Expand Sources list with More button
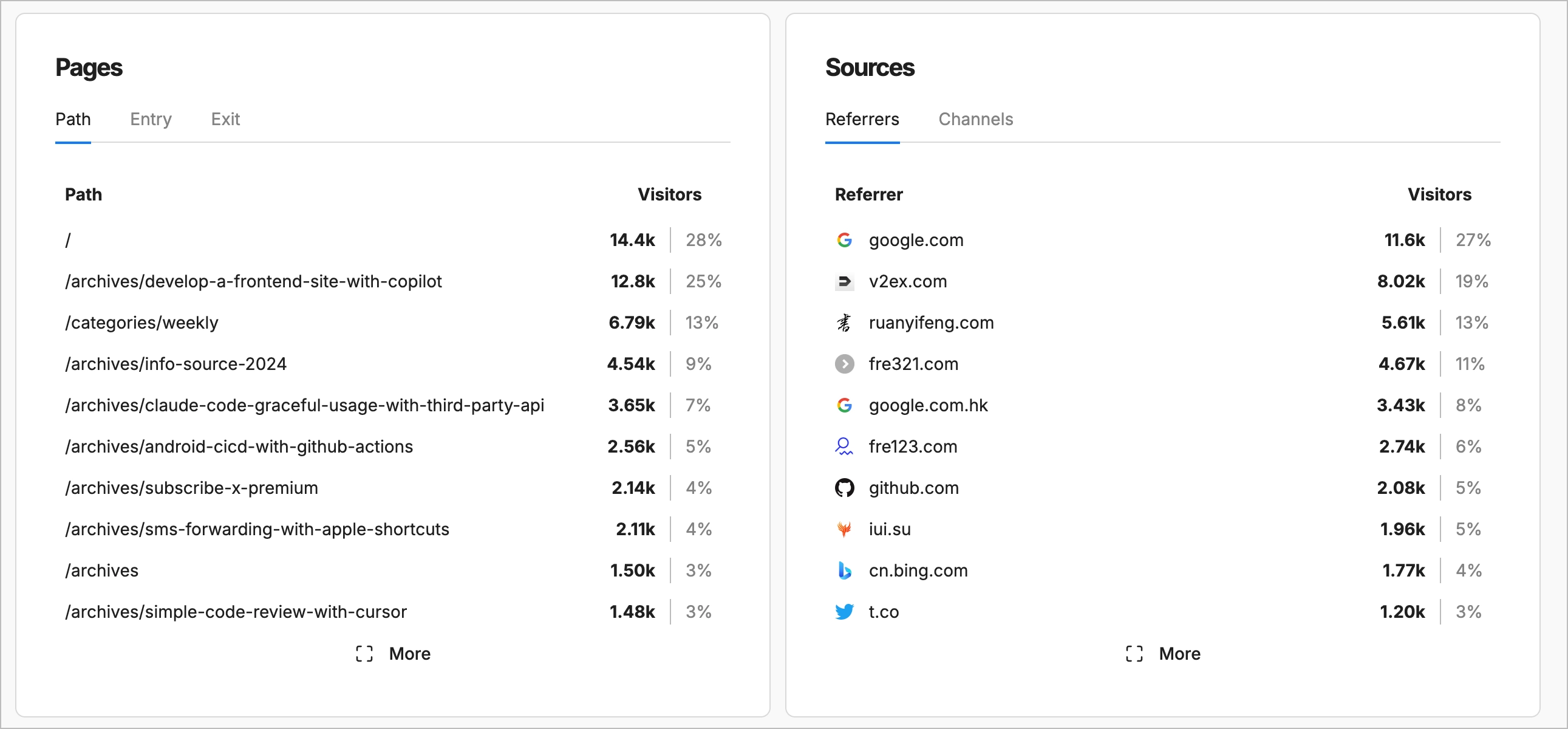The height and width of the screenshot is (729, 1568). pyautogui.click(x=1163, y=654)
